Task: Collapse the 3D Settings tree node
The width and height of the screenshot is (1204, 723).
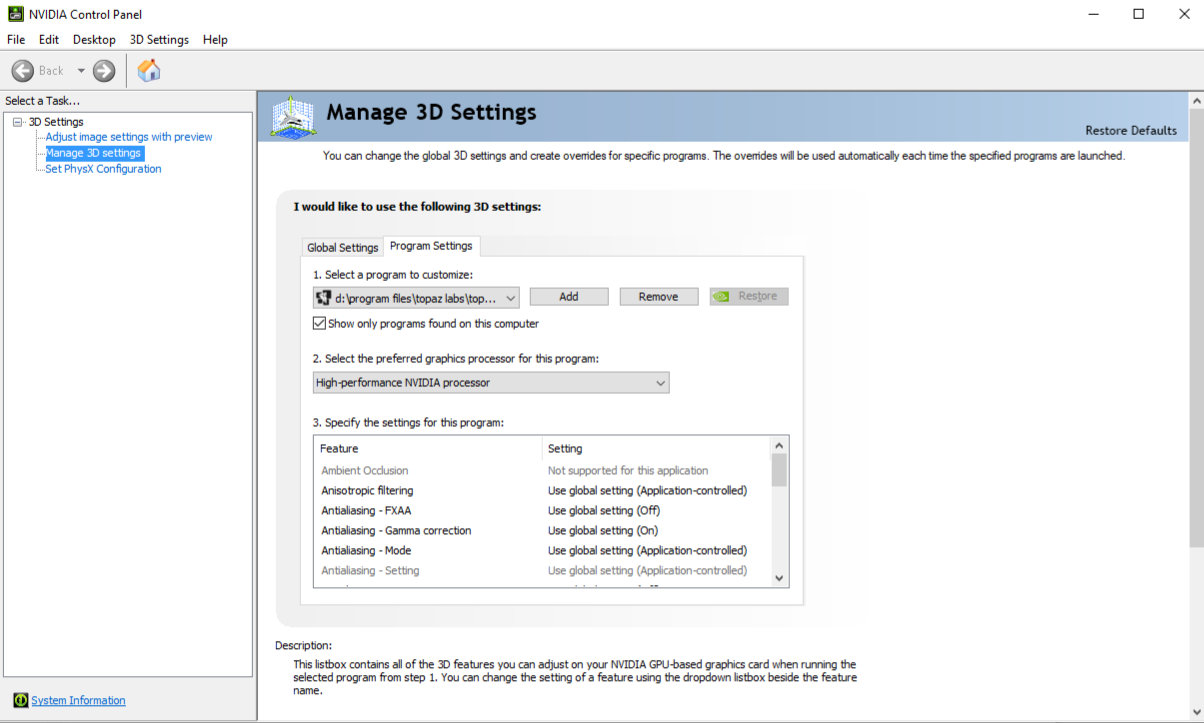Action: [x=17, y=122]
